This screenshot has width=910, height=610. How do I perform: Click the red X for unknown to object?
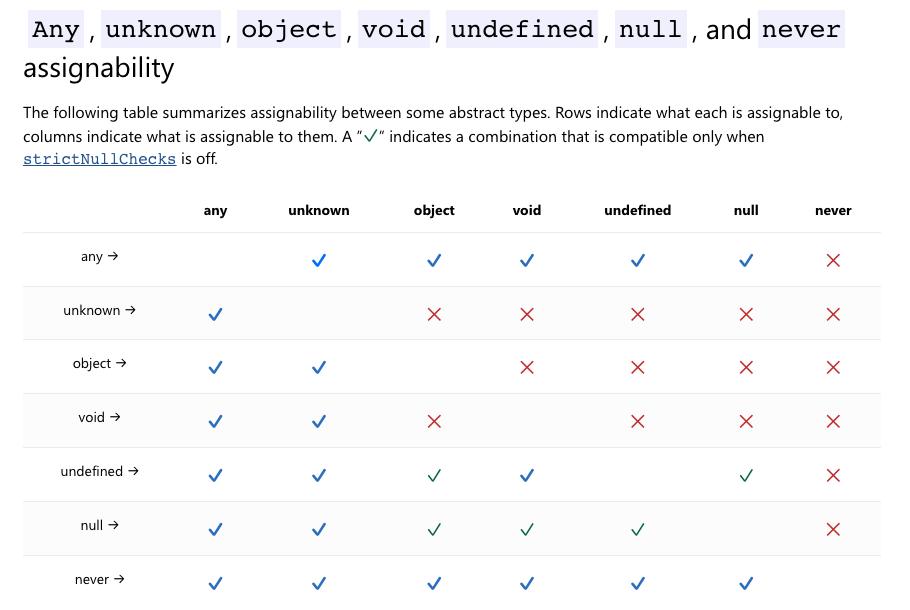coord(434,314)
